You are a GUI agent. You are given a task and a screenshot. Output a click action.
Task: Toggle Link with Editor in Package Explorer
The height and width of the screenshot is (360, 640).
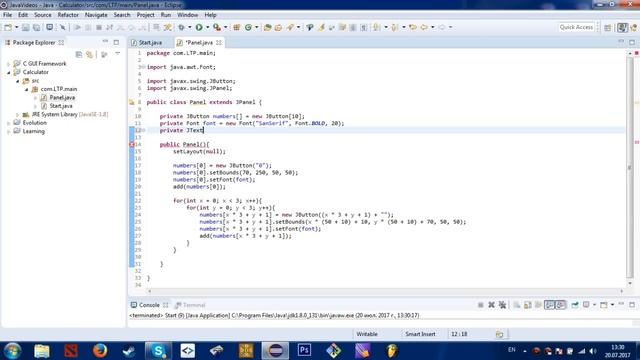(89, 54)
